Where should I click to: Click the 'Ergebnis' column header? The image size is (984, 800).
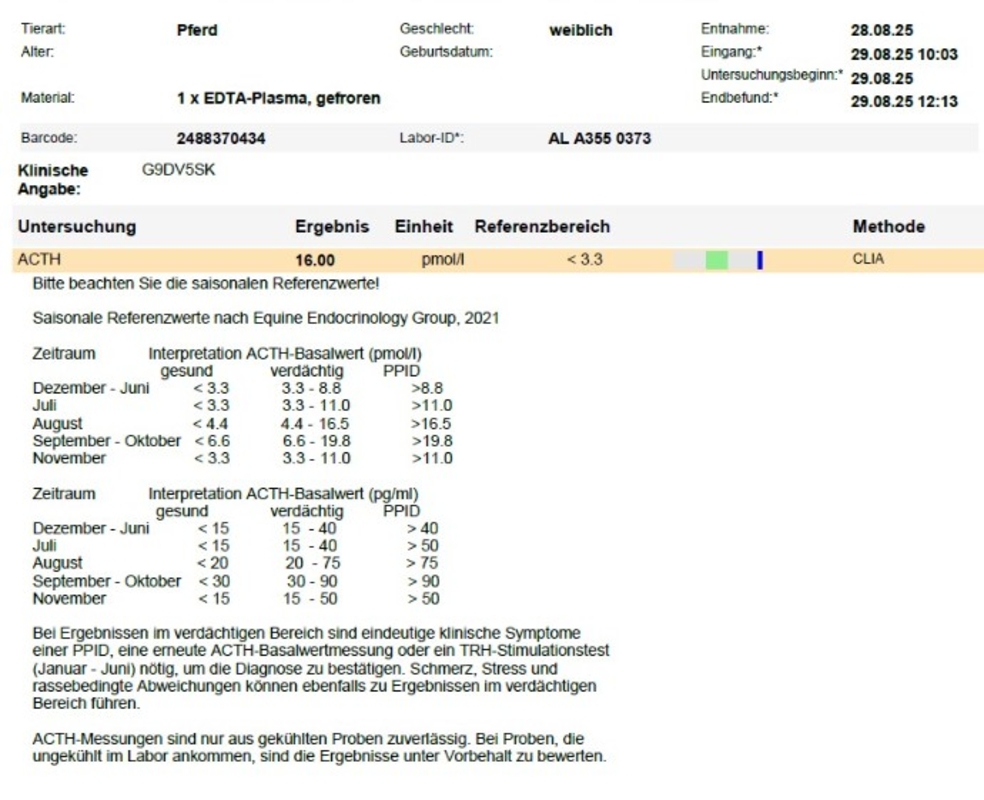[332, 227]
